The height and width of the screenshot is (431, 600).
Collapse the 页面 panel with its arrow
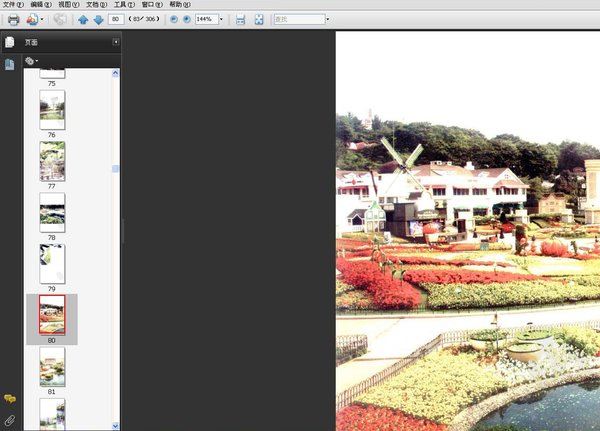point(116,42)
